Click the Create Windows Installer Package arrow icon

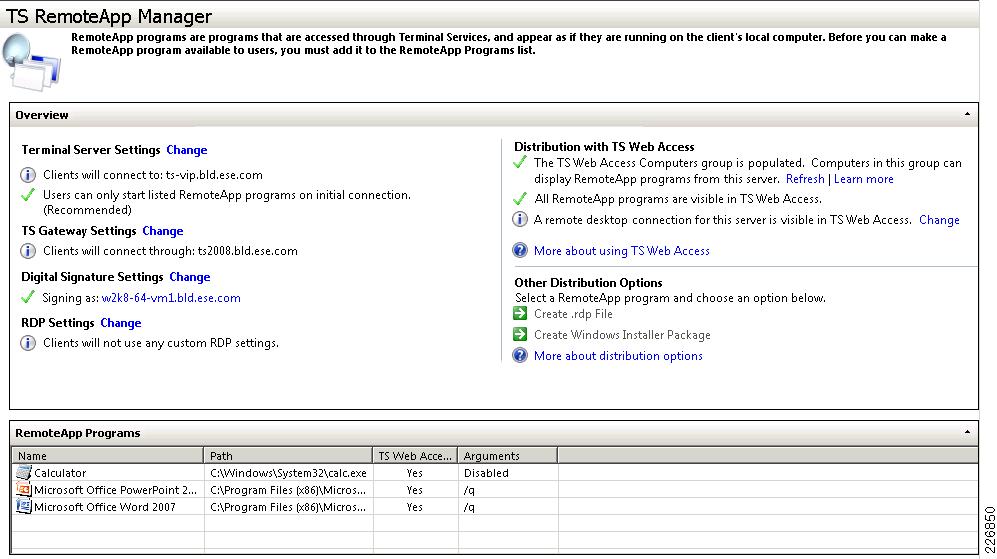point(520,335)
